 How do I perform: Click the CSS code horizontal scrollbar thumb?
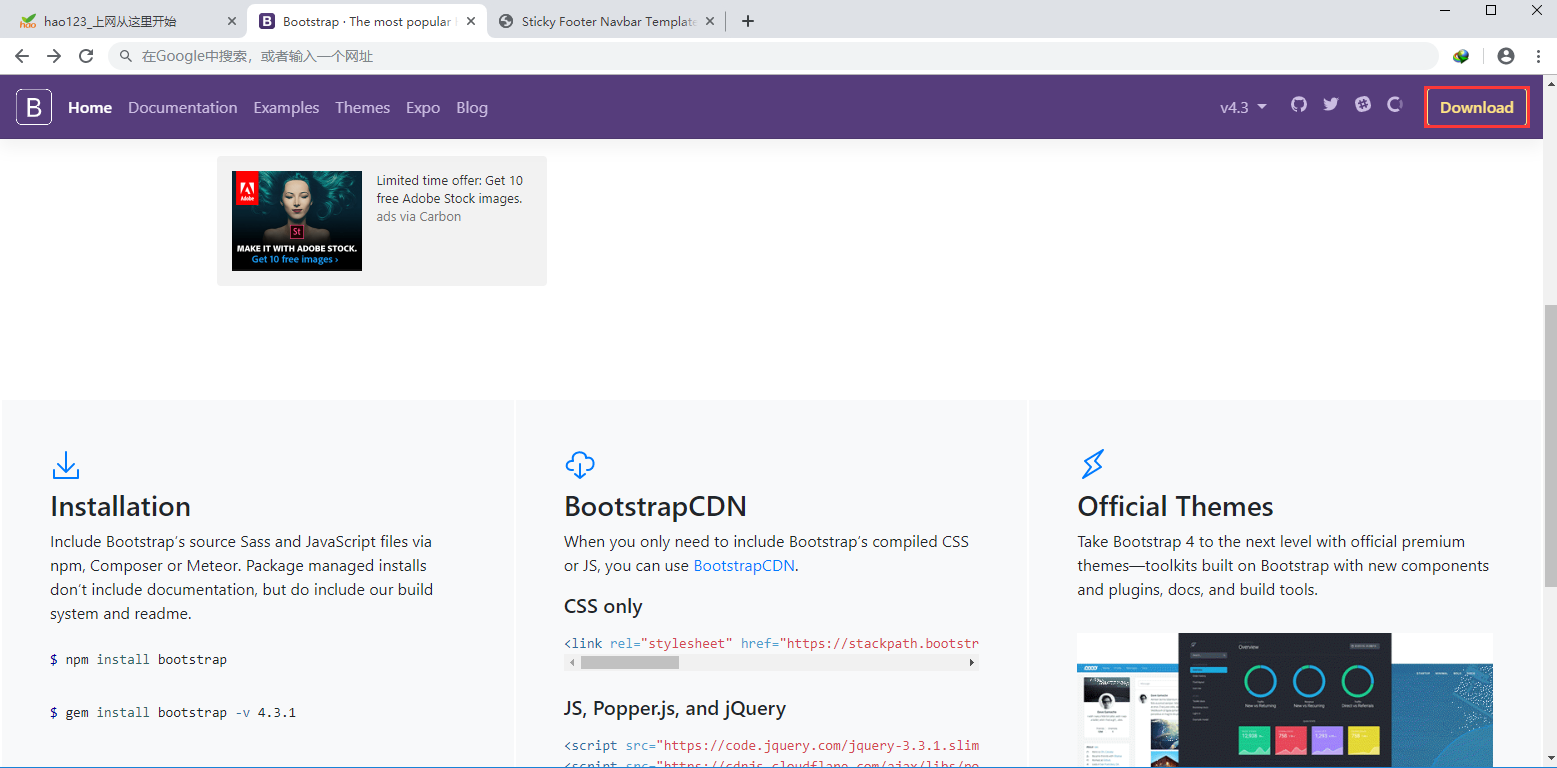[630, 662]
